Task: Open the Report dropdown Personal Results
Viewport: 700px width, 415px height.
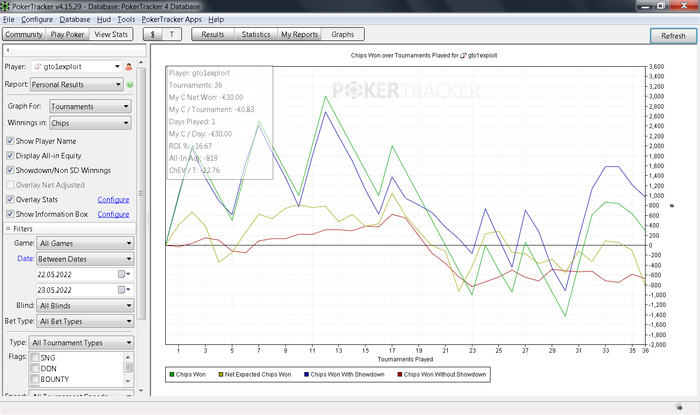Action: (x=76, y=84)
